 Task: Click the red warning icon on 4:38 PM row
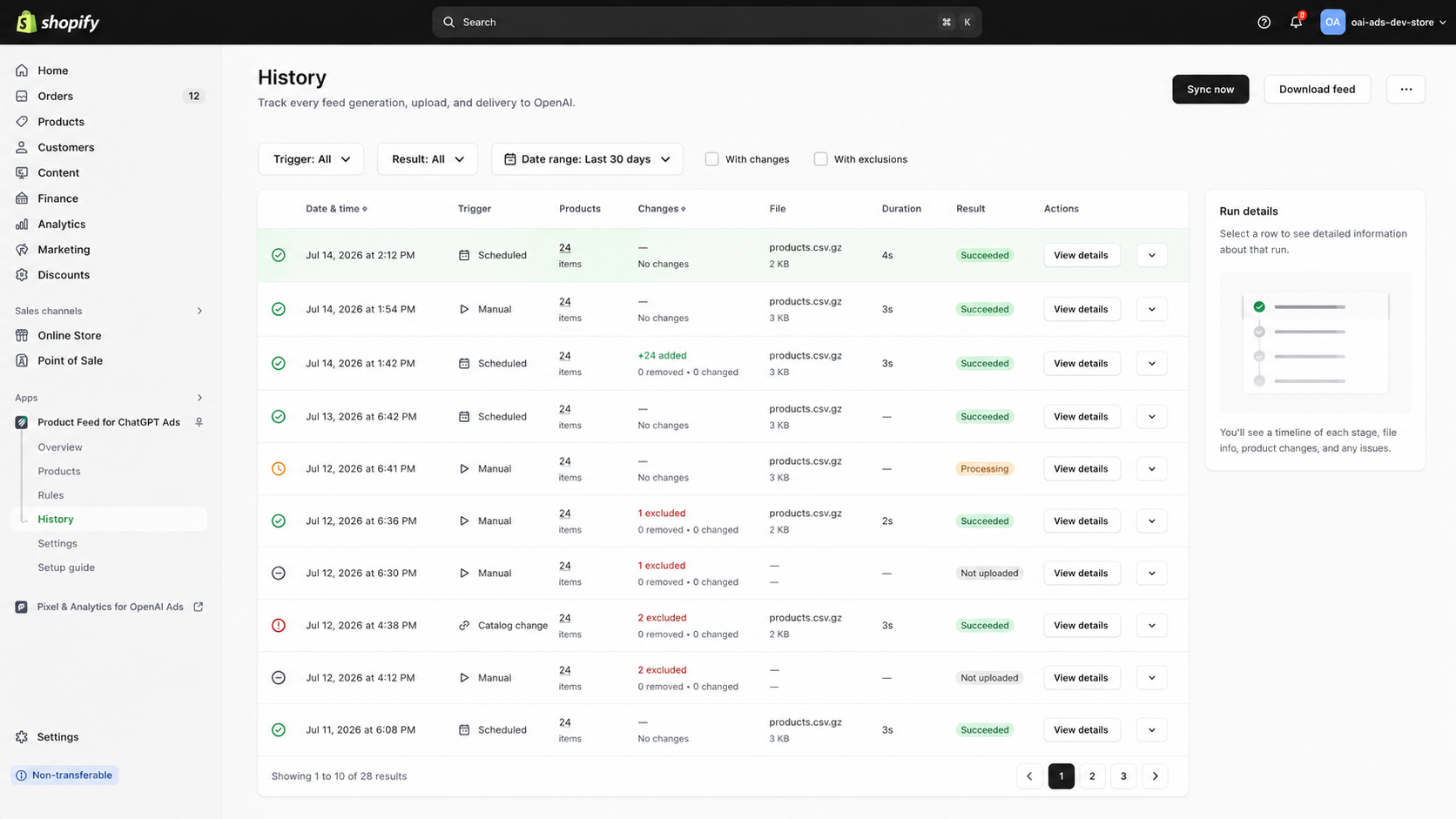279,625
